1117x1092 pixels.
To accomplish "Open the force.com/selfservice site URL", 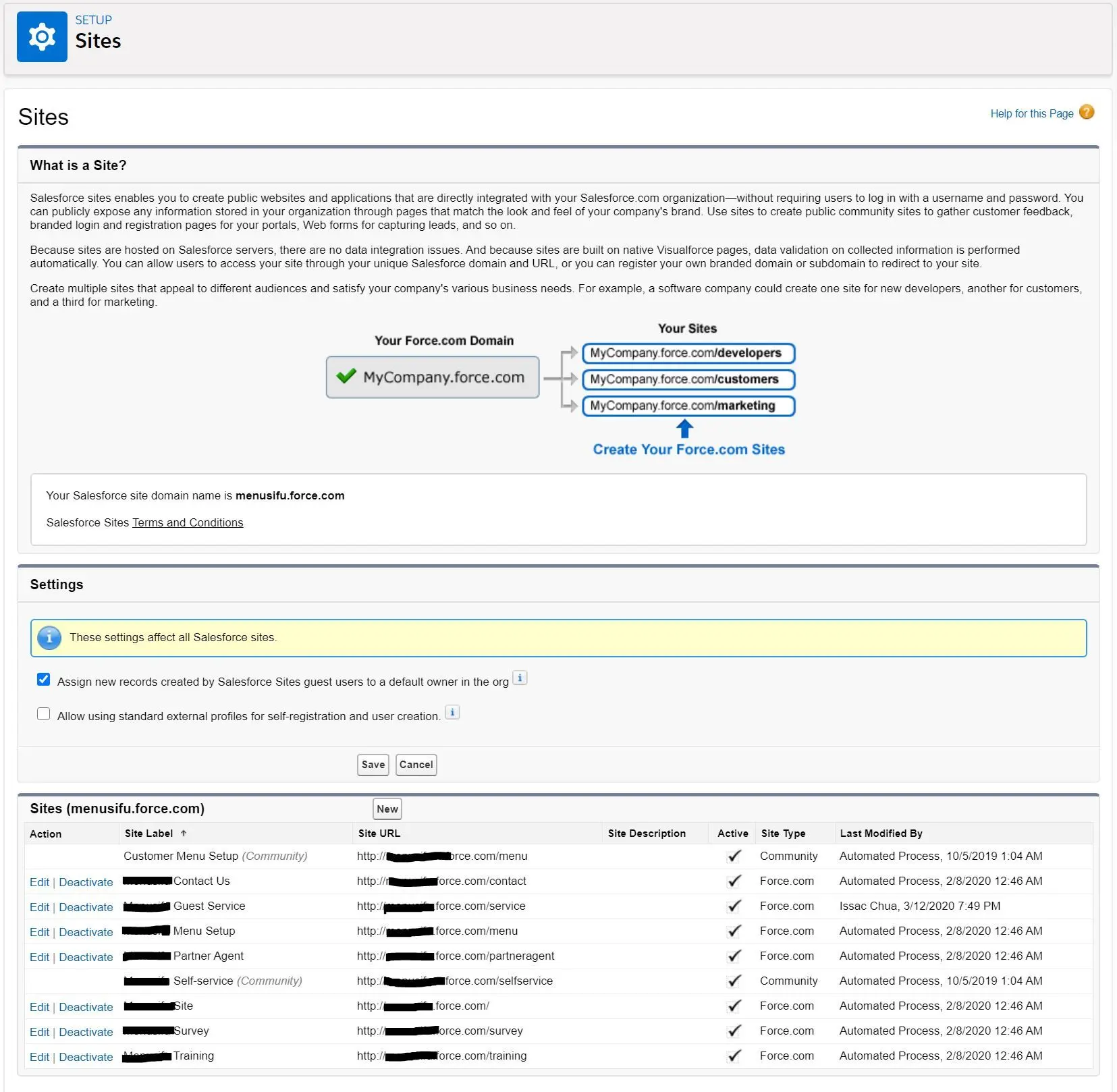I will 455,981.
